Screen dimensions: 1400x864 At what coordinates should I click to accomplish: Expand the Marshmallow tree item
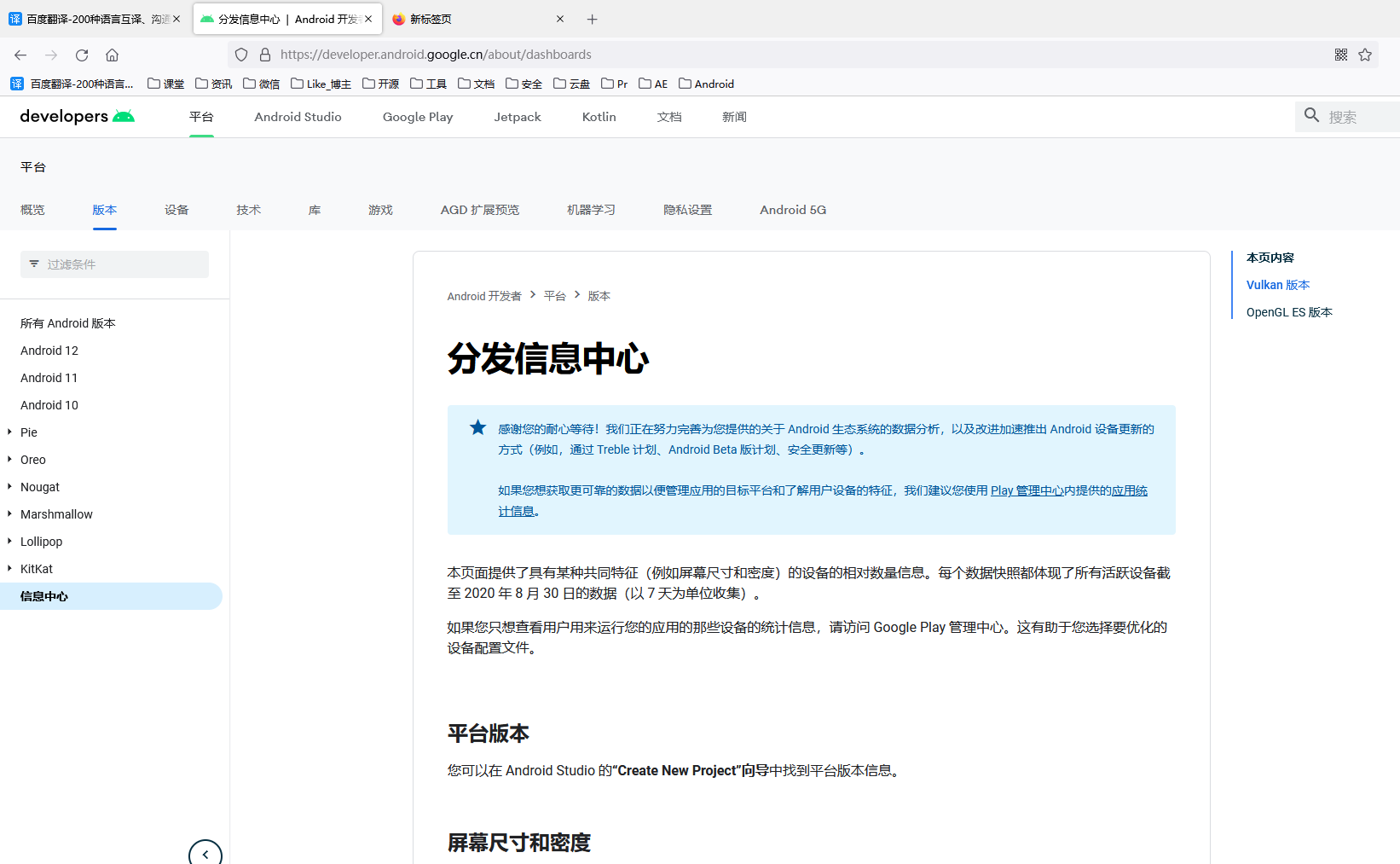(9, 513)
